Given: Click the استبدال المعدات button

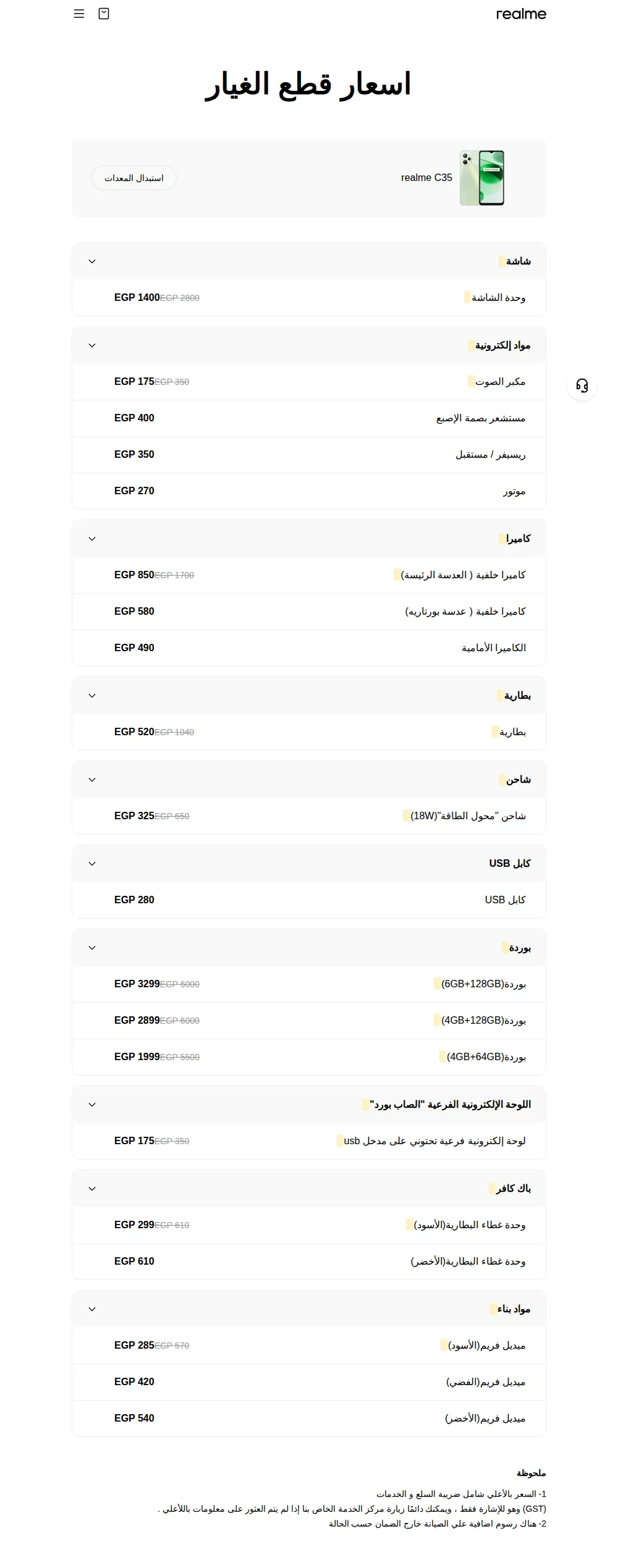Looking at the screenshot, I should pyautogui.click(x=134, y=178).
